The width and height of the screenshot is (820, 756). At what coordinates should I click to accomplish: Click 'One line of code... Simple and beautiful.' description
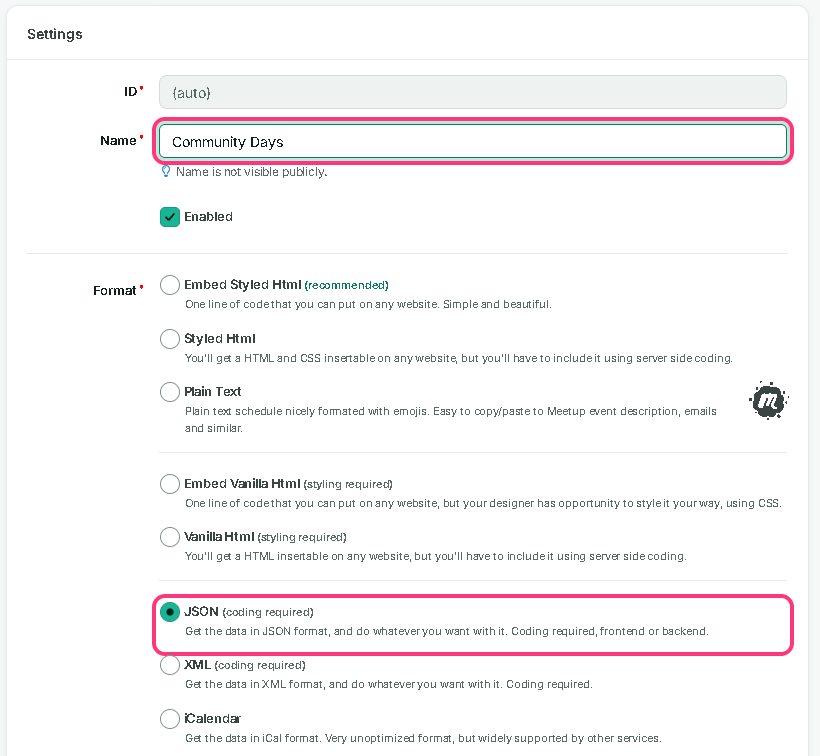(368, 304)
